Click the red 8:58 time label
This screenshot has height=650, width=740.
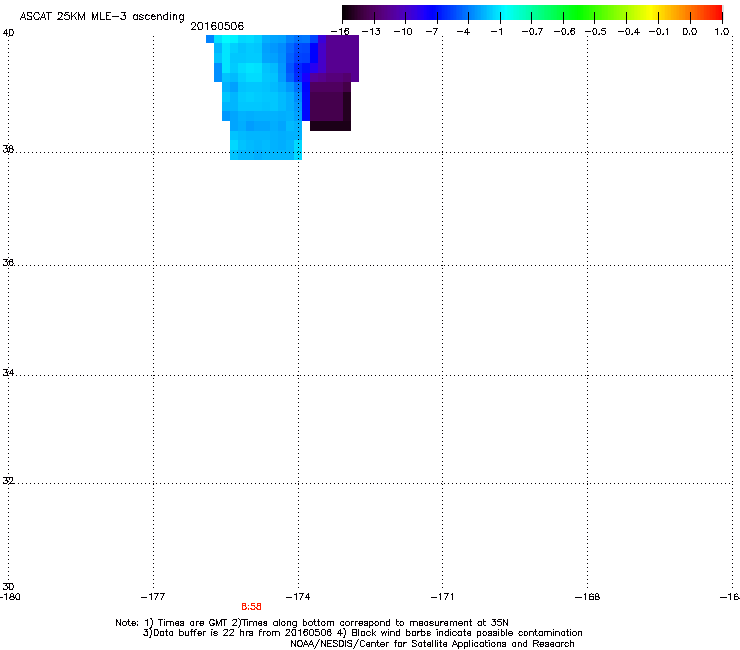(x=251, y=607)
